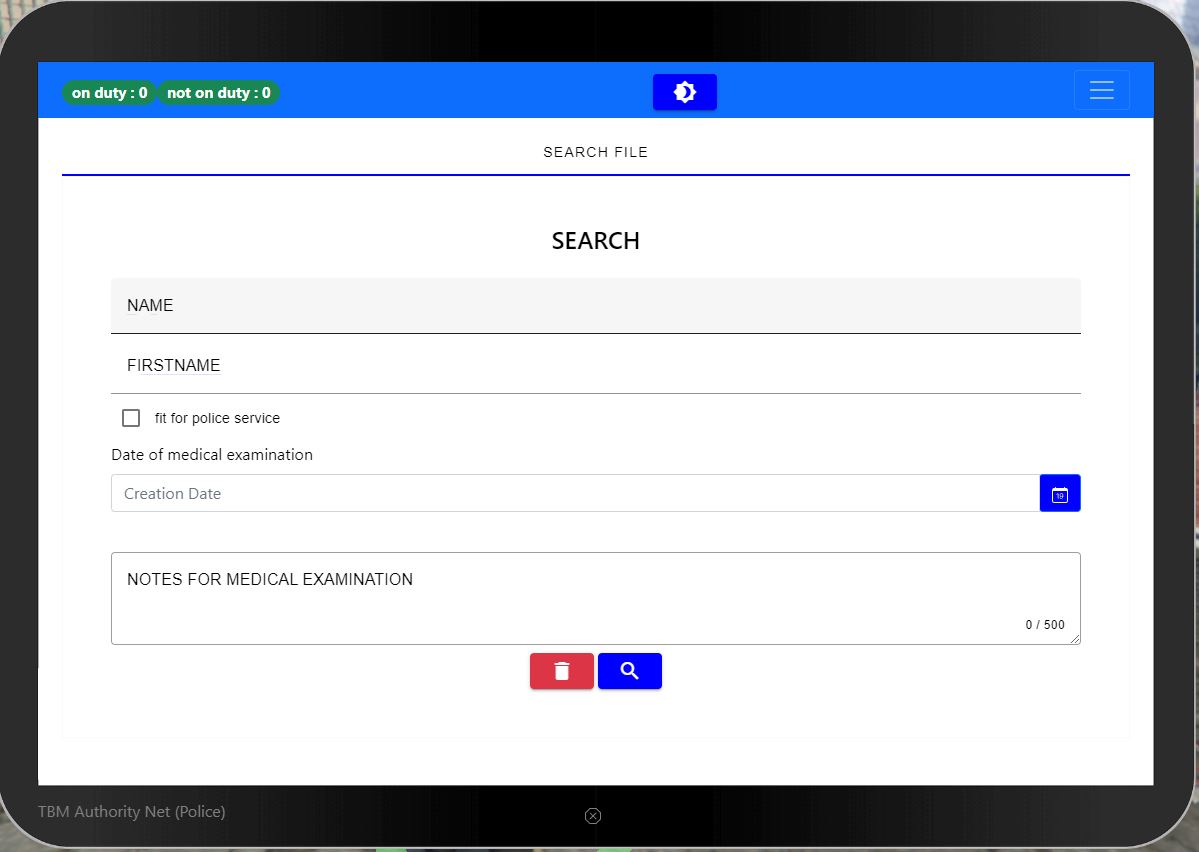This screenshot has height=852, width=1199.
Task: Click the notes for medical examination textarea
Action: 596,598
